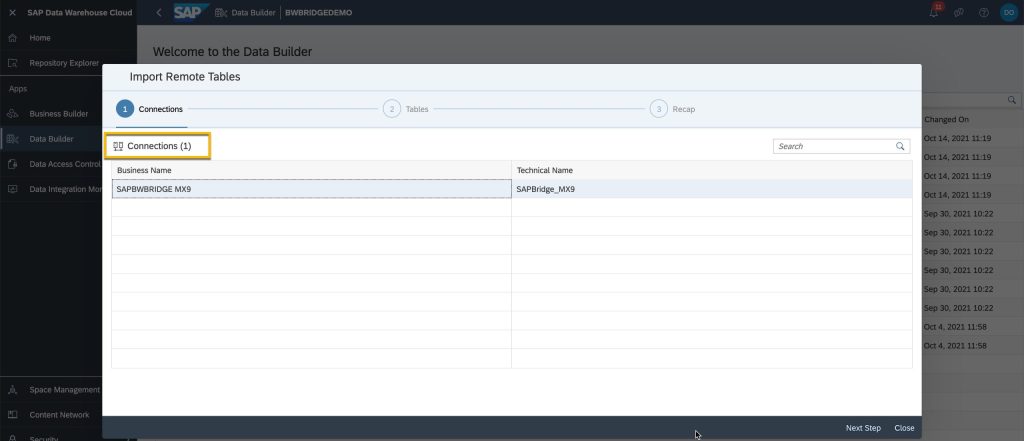Open the DO user profile avatar
Image resolution: width=1024 pixels, height=441 pixels.
tap(1008, 12)
